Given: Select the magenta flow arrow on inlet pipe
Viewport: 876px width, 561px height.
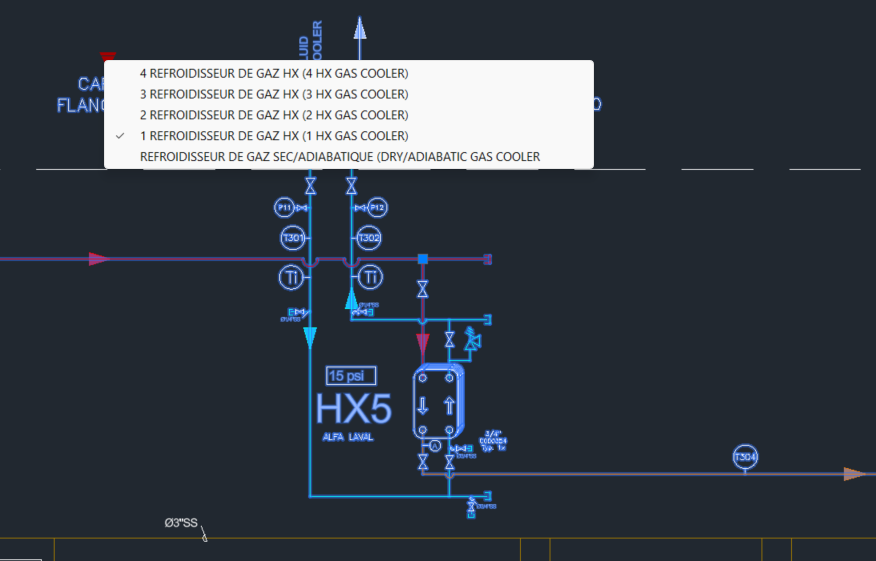Looking at the screenshot, I should pos(99,259).
